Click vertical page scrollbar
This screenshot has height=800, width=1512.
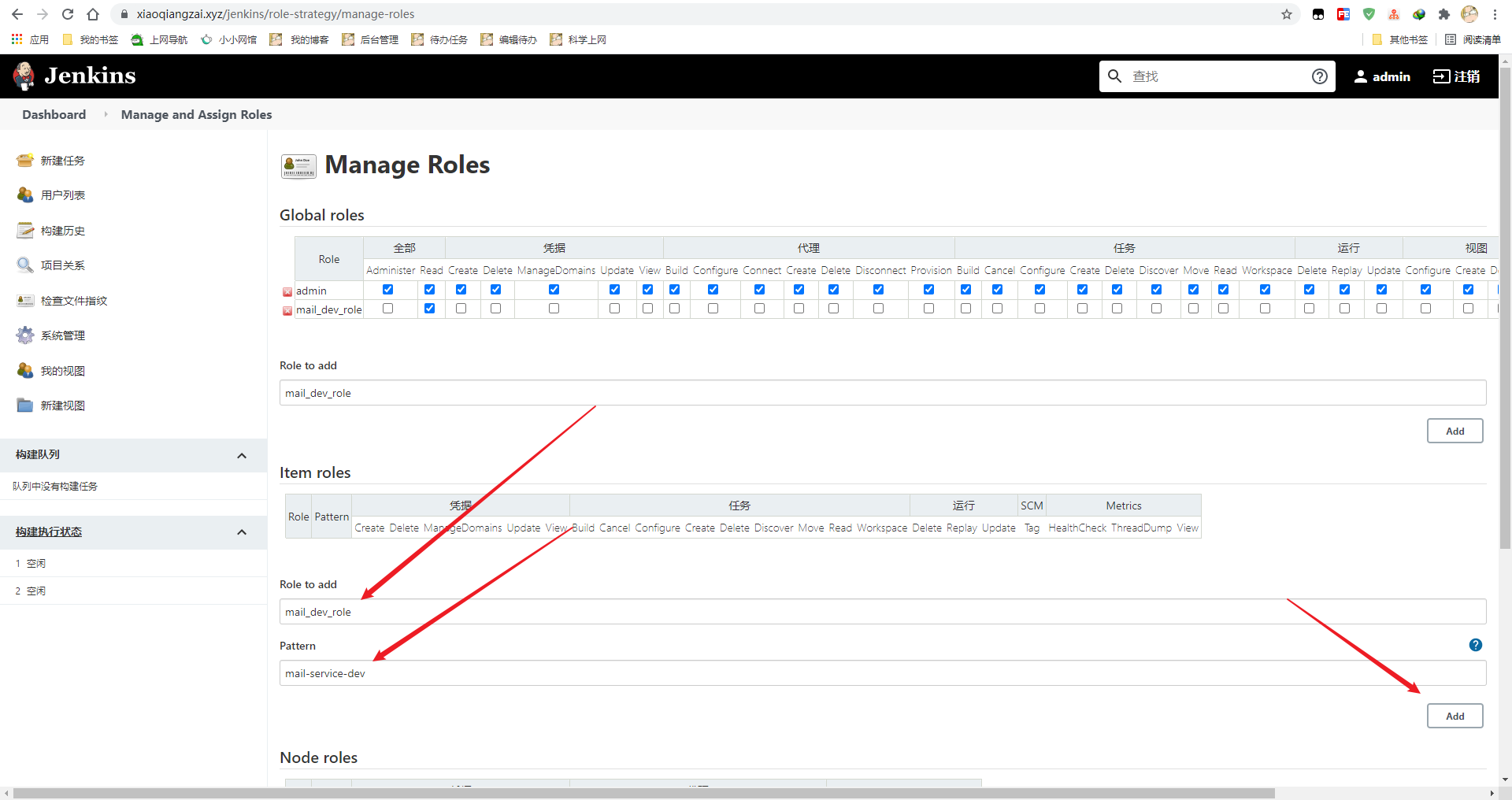tap(1505, 307)
